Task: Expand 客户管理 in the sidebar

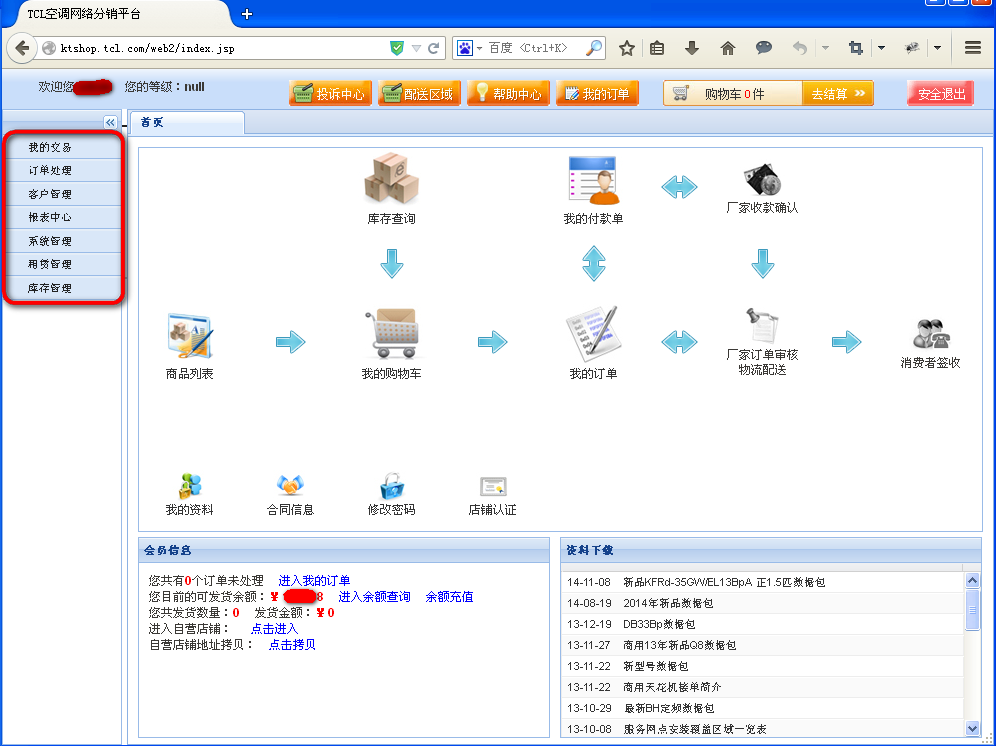Action: (x=64, y=194)
